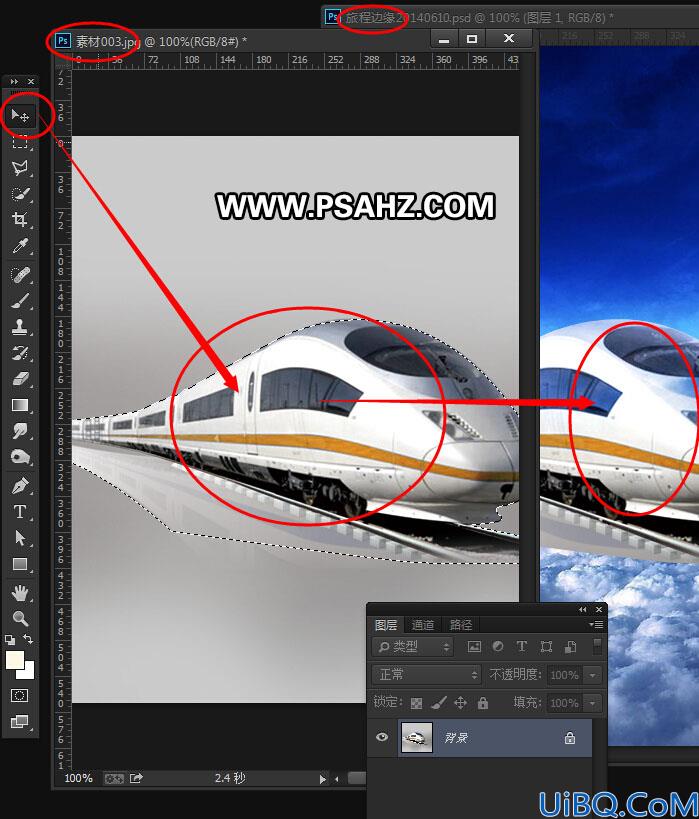
Task: Select the Quick Selection tool
Action: (20, 194)
